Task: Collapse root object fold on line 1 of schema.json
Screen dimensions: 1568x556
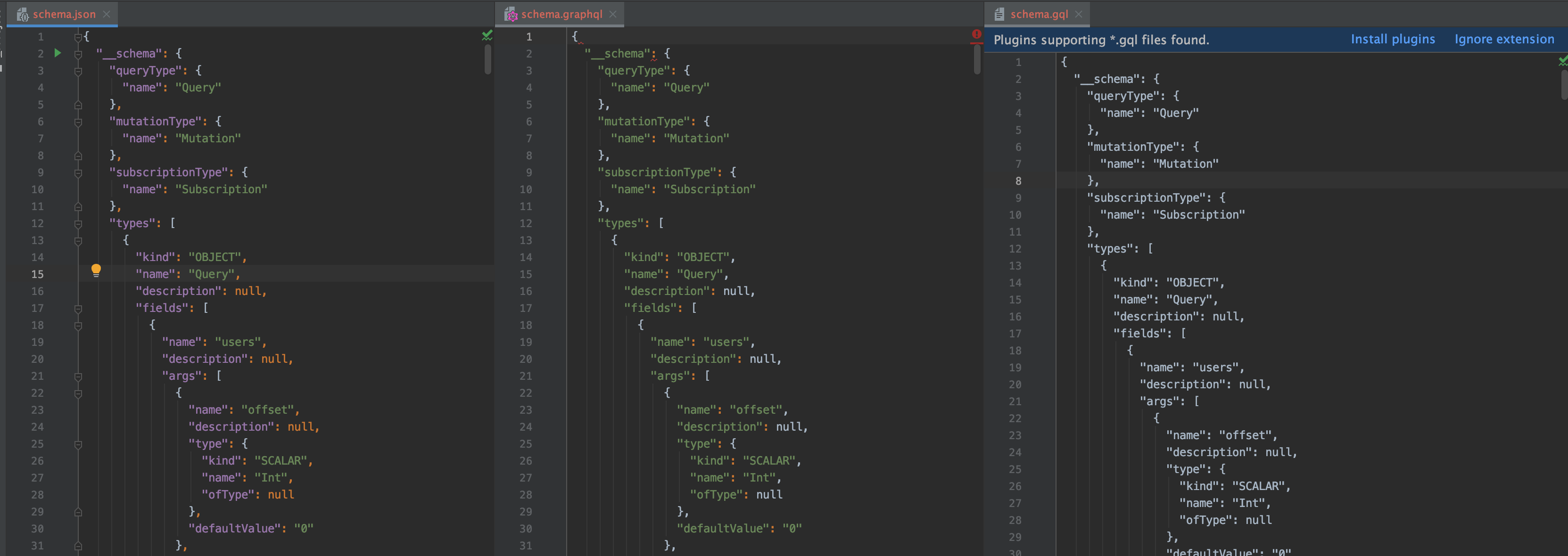Action: pos(78,37)
